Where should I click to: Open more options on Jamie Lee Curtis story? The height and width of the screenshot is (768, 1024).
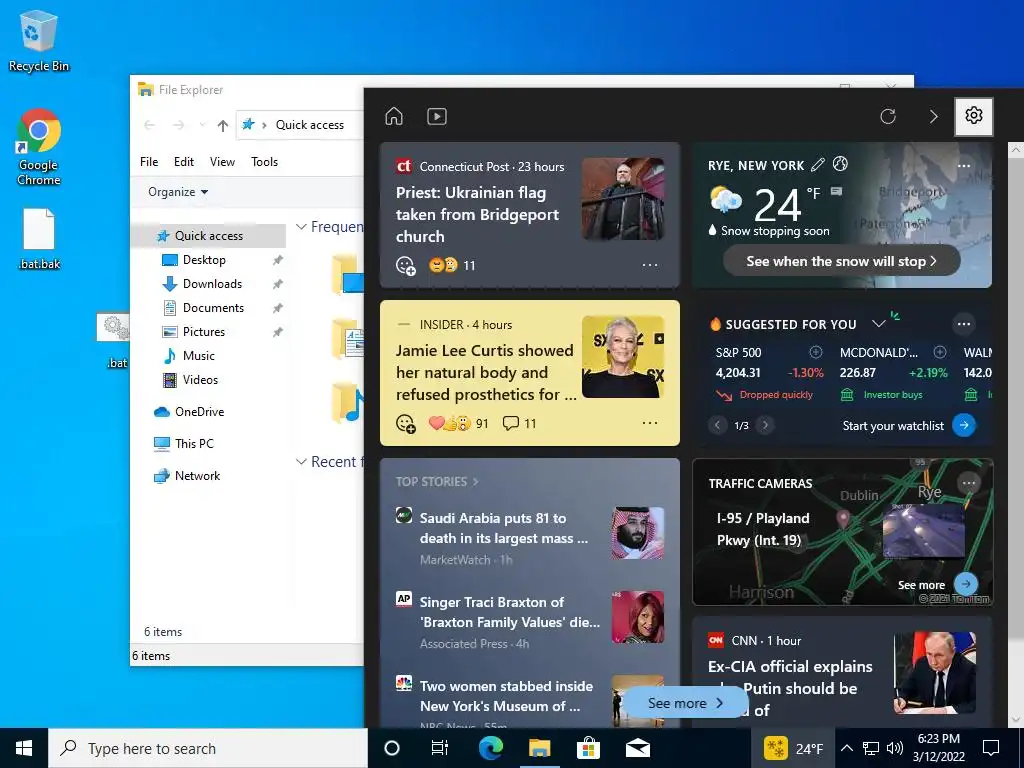650,423
